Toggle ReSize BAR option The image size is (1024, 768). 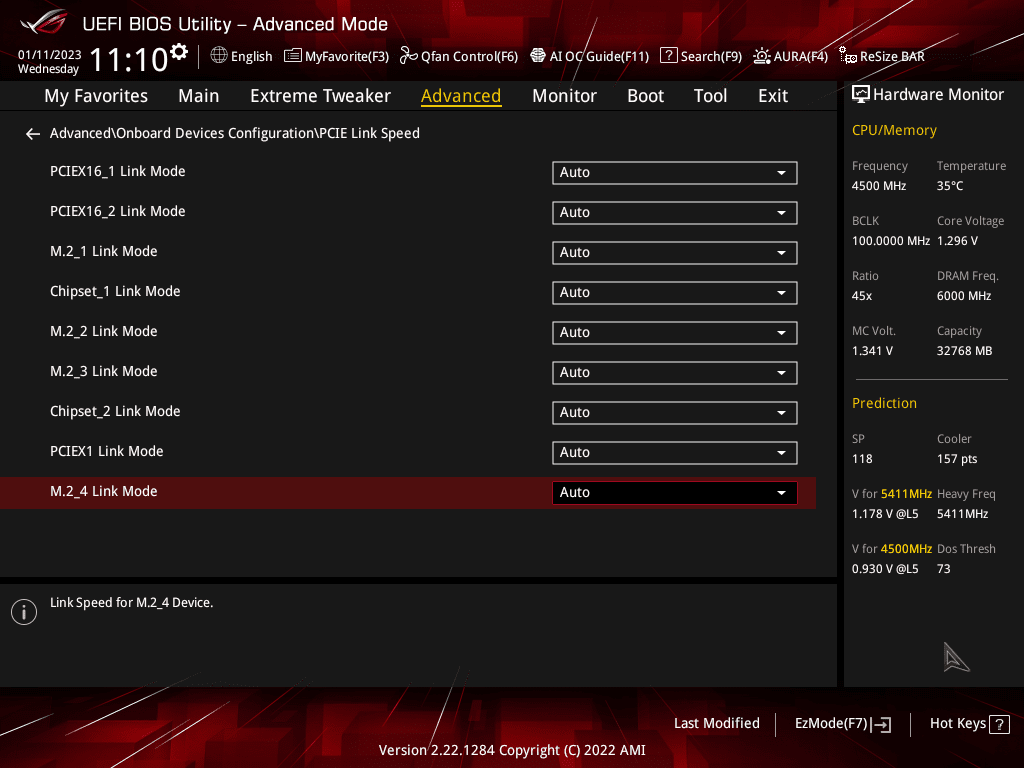coord(882,56)
